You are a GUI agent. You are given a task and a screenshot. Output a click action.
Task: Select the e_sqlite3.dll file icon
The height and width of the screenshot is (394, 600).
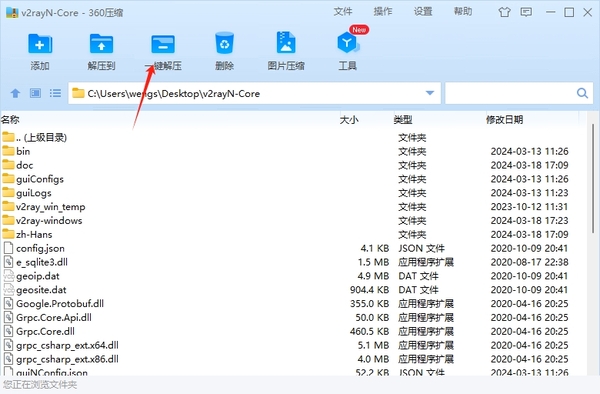(x=8, y=262)
